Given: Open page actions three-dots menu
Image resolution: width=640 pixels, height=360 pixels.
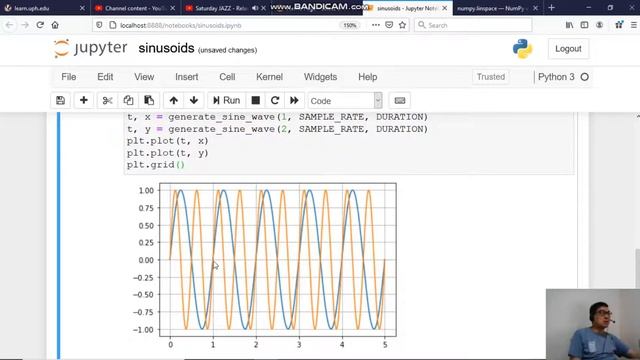Looking at the screenshot, I should (376, 25).
